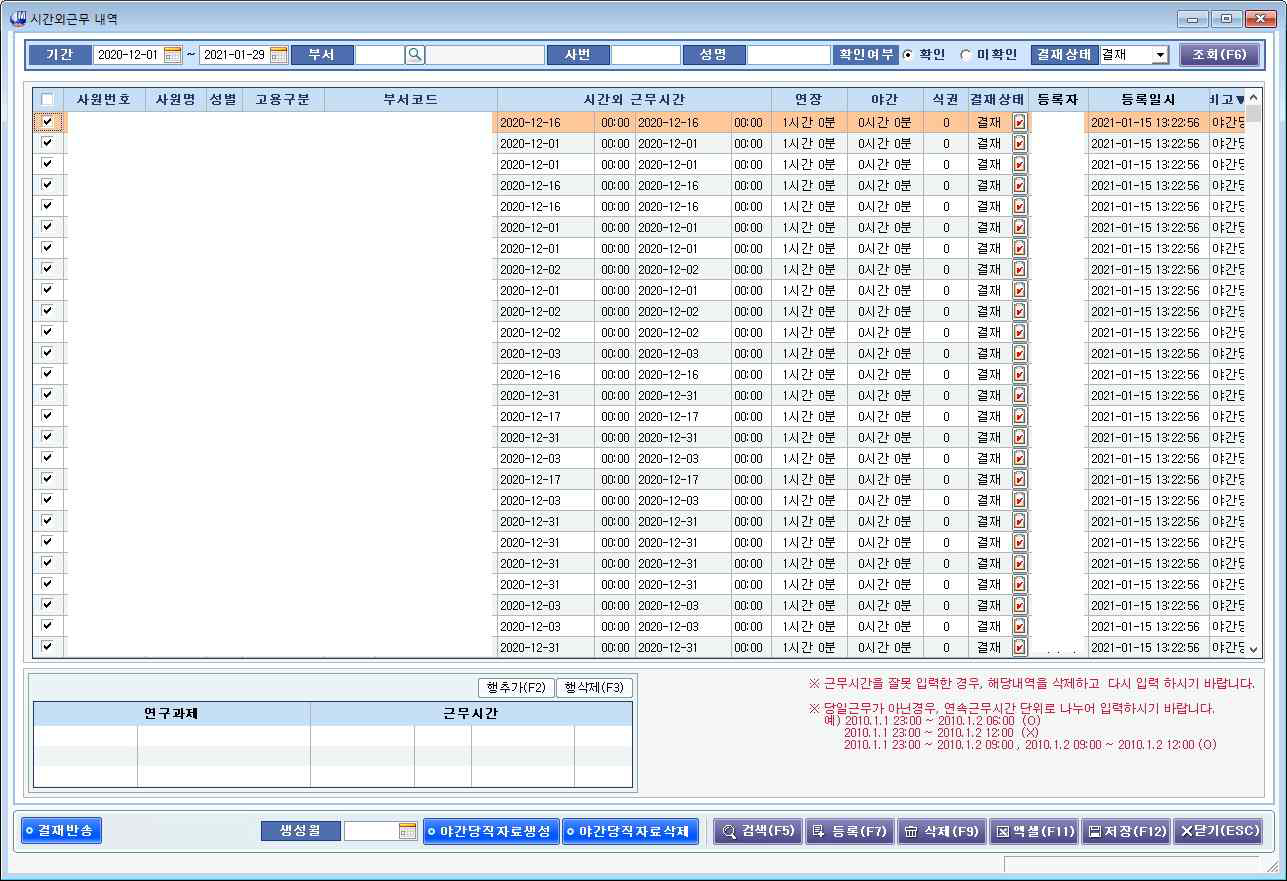This screenshot has height=881, width=1287.
Task: Click the 식권 column header
Action: (x=946, y=99)
